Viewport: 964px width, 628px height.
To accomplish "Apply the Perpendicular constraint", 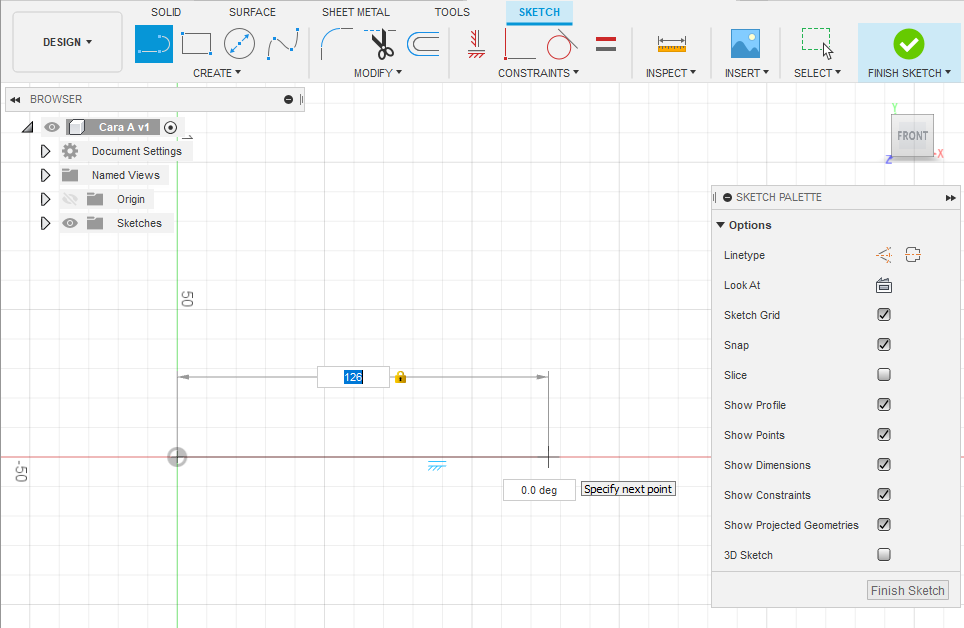I will [x=519, y=44].
